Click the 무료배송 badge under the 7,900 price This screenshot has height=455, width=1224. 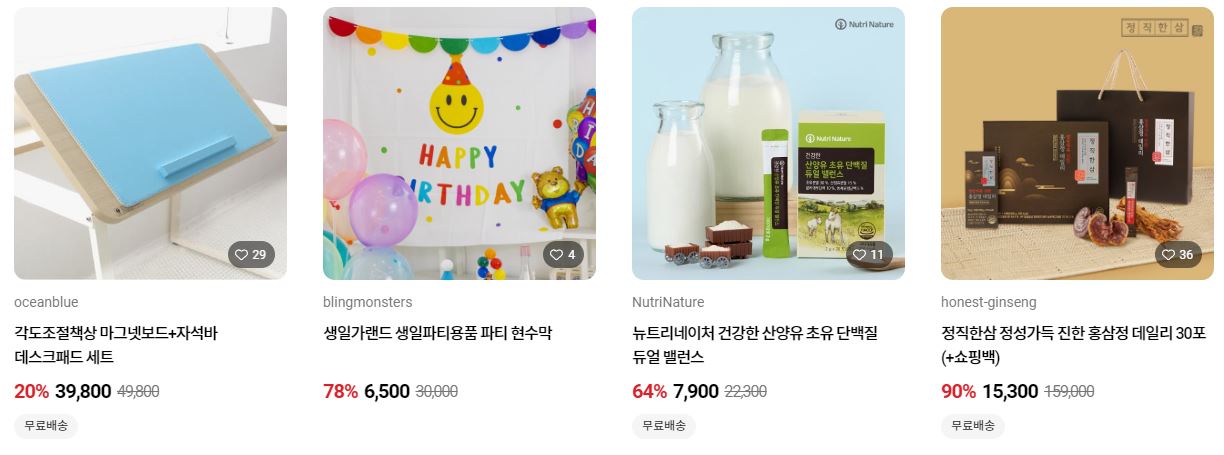click(x=664, y=425)
